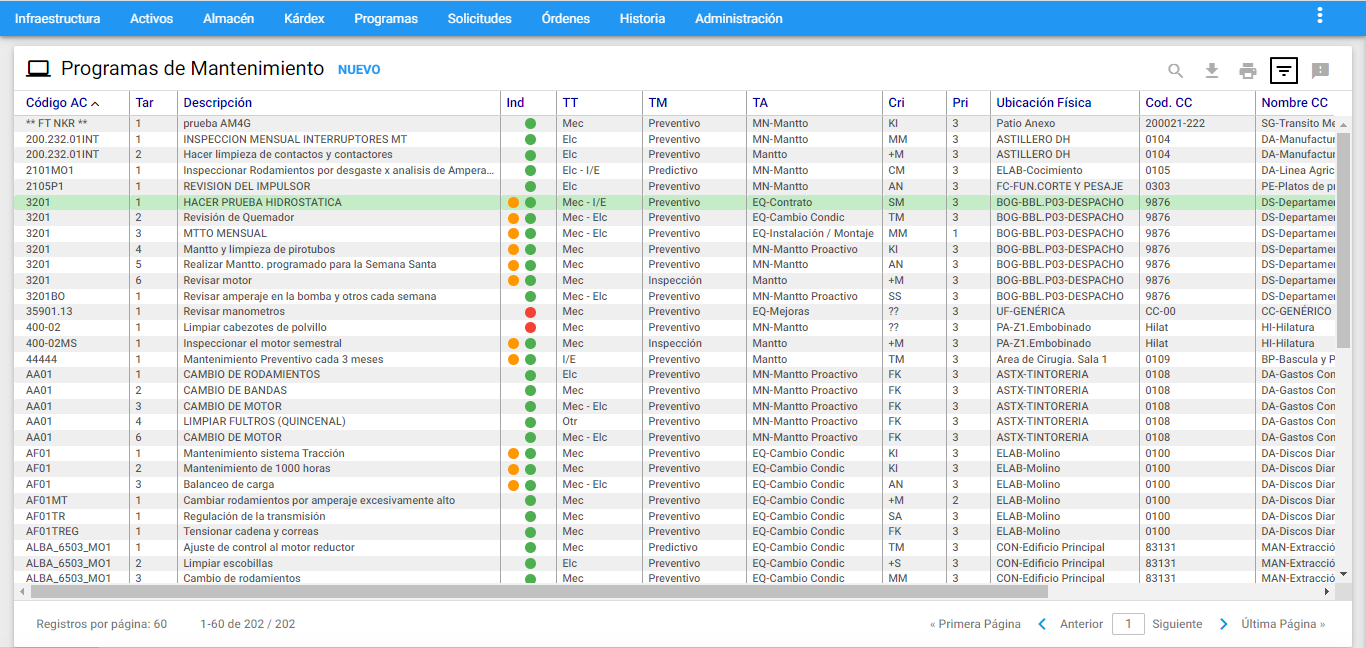Open the Programas menu
Screen dimensions: 1366x648
(386, 18)
